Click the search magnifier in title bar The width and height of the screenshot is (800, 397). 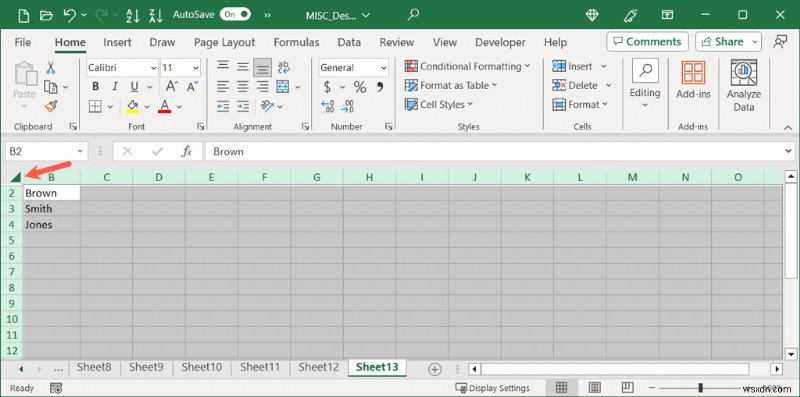tap(413, 14)
